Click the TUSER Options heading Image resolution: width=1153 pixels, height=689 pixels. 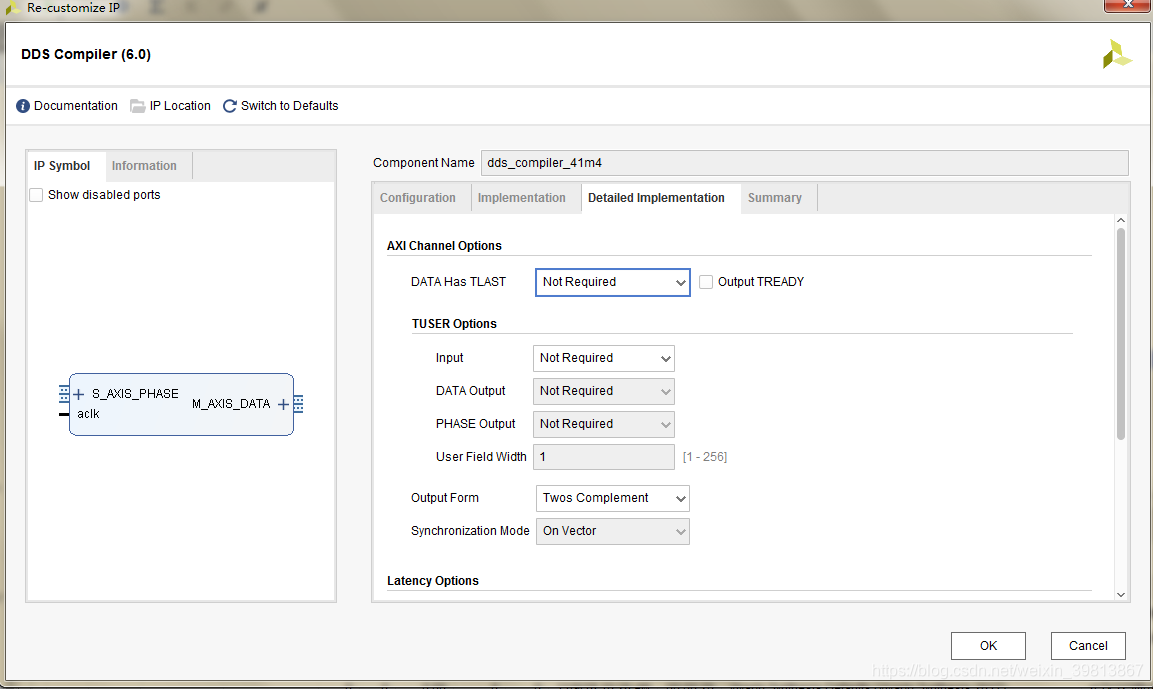(454, 324)
